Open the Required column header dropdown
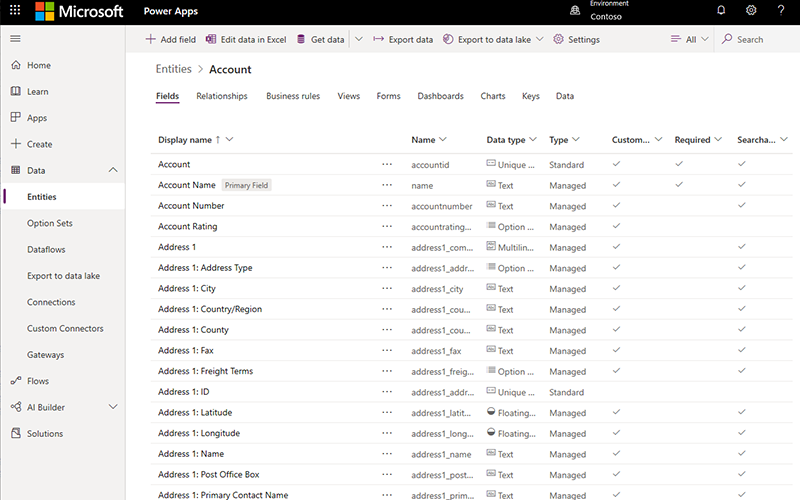This screenshot has width=800, height=500. pos(718,139)
